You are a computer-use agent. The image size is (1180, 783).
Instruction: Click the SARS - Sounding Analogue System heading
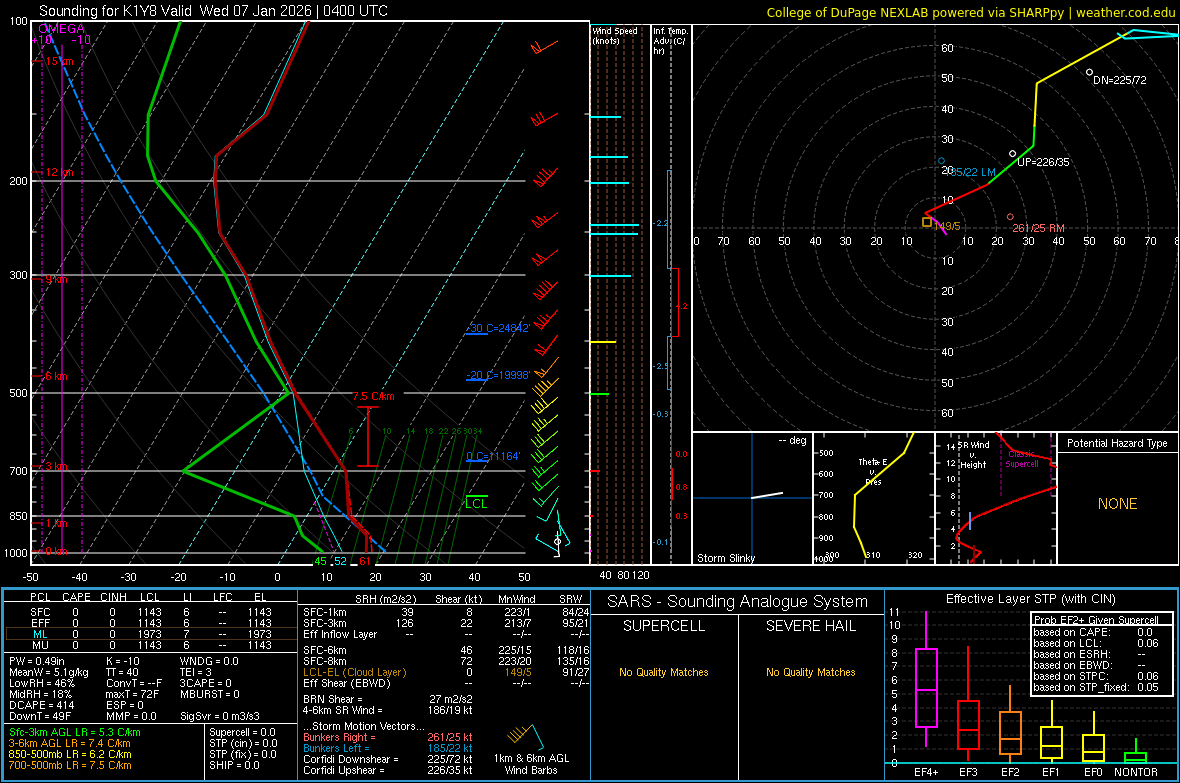(x=738, y=602)
